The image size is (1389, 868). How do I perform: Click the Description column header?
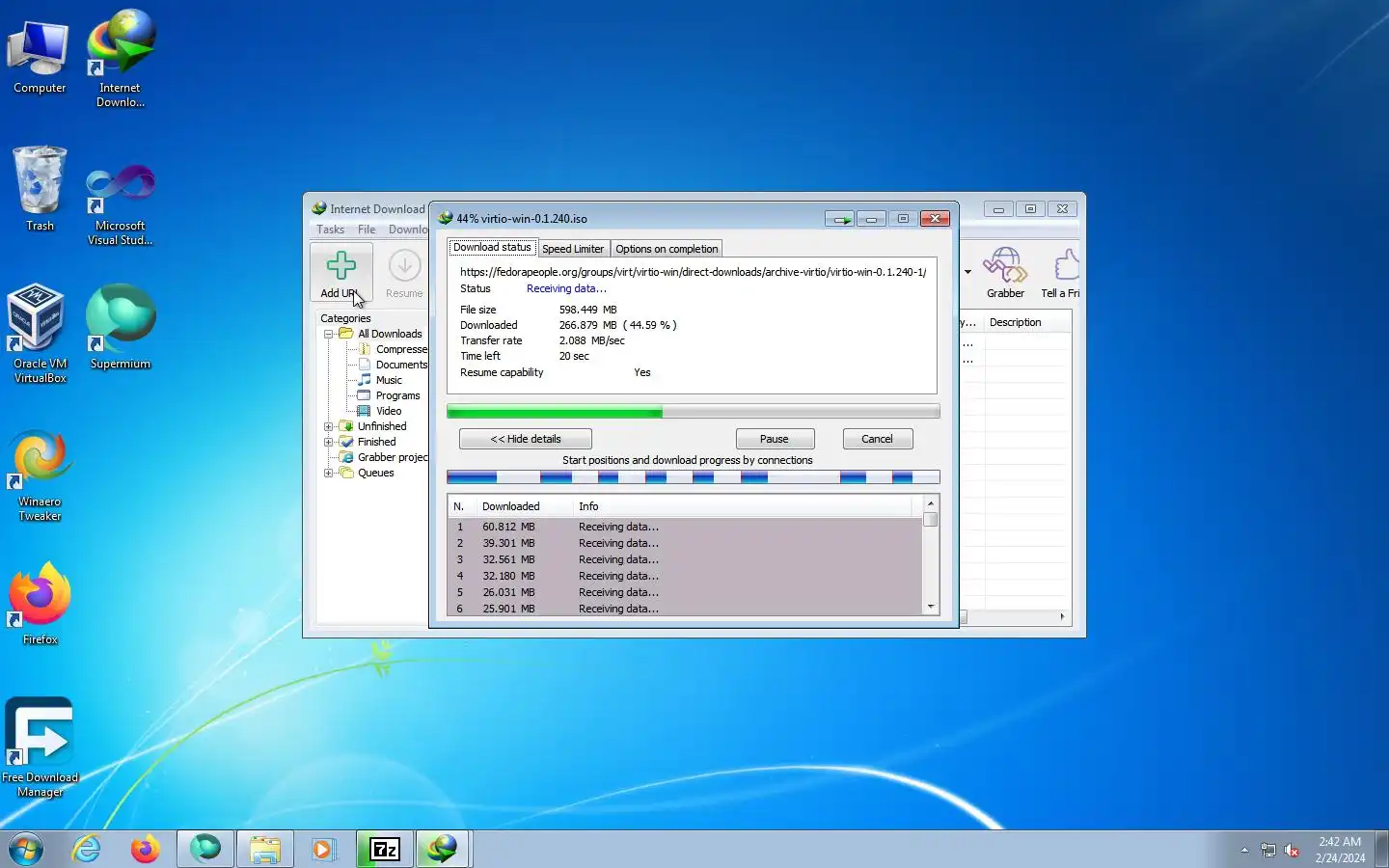coord(1027,322)
